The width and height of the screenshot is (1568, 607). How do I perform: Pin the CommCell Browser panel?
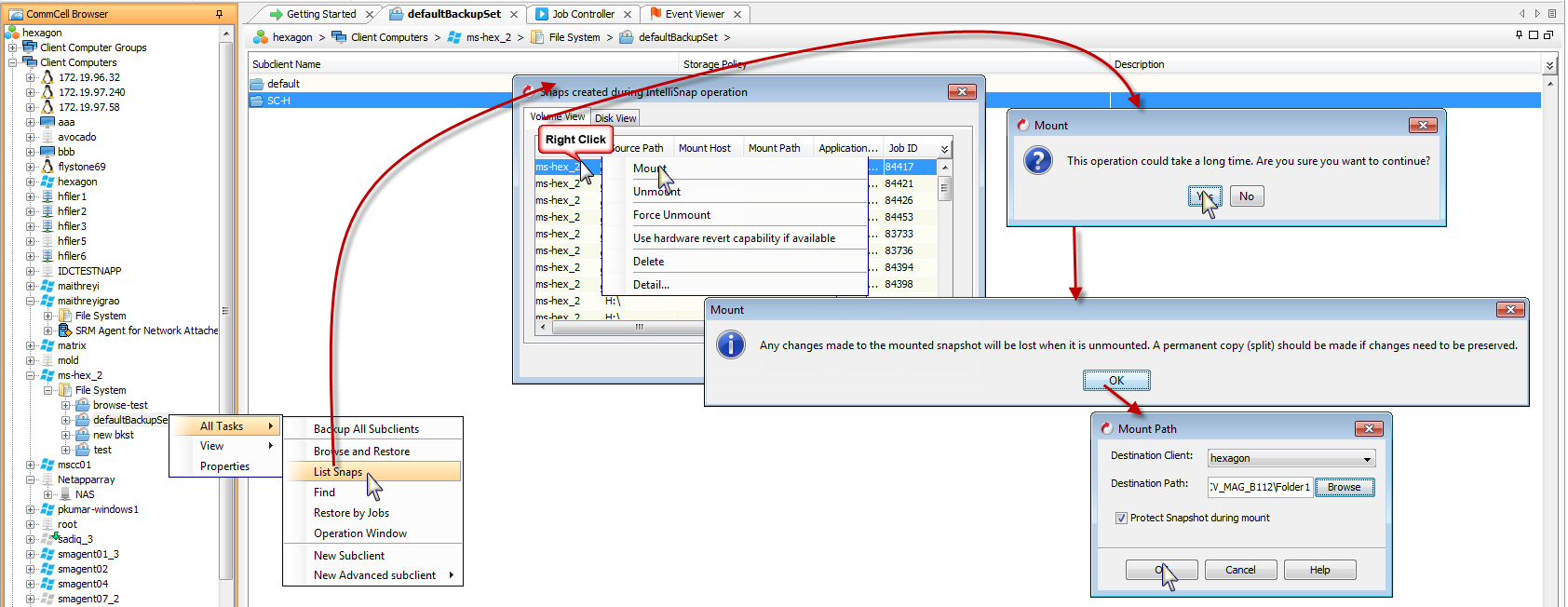pos(220,14)
